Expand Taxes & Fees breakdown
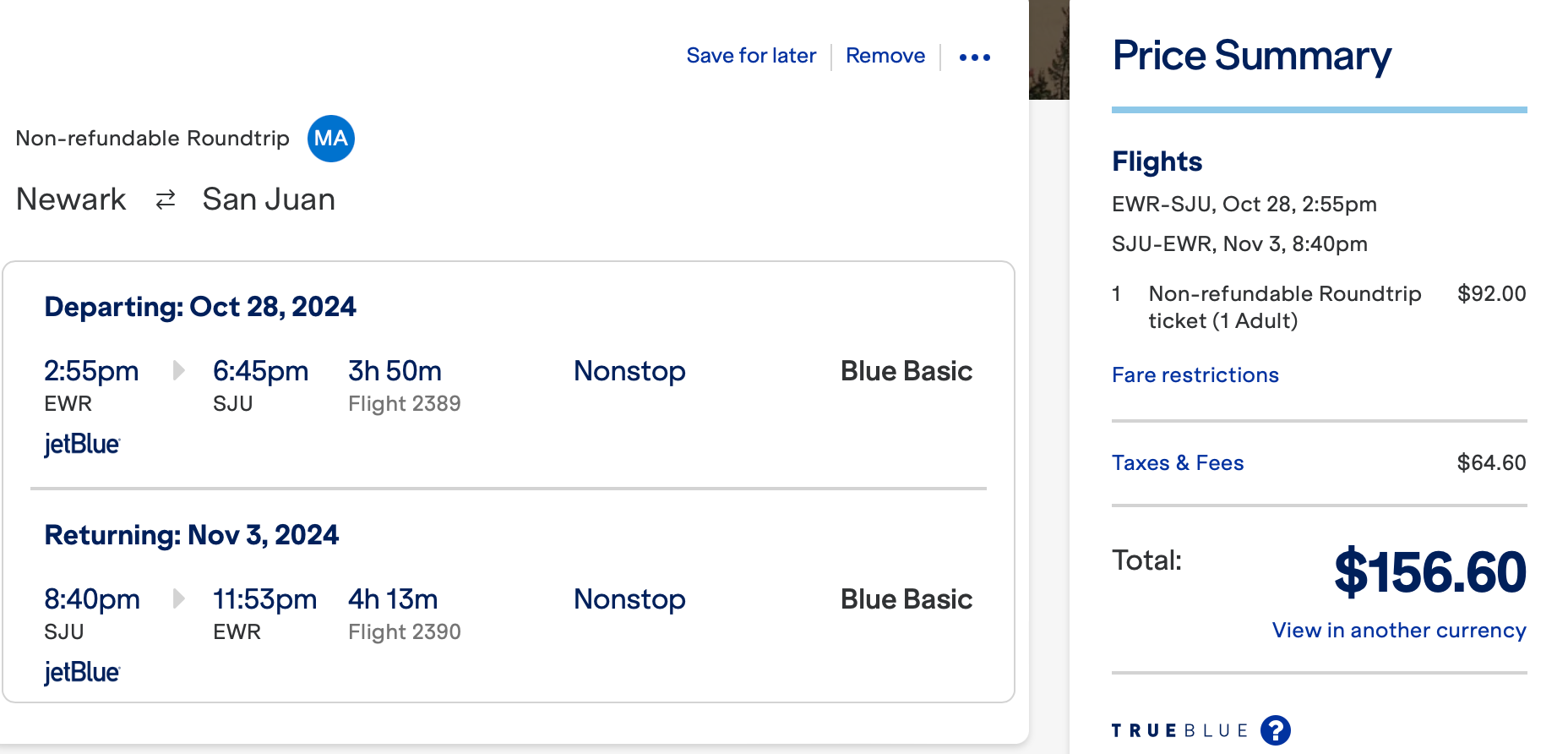Viewport: 1568px width, 754px height. (x=1178, y=462)
